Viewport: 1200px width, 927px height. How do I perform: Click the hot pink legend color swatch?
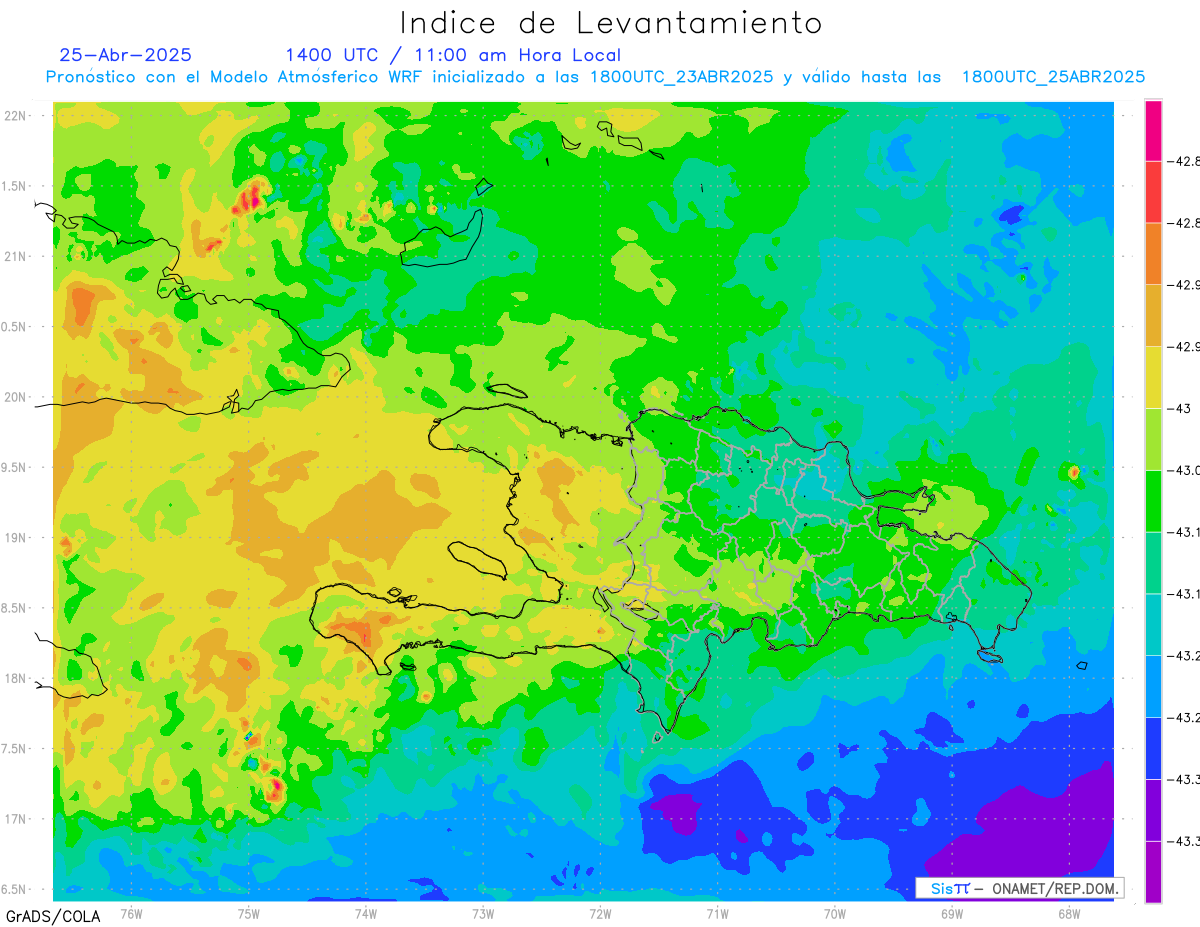click(1153, 131)
